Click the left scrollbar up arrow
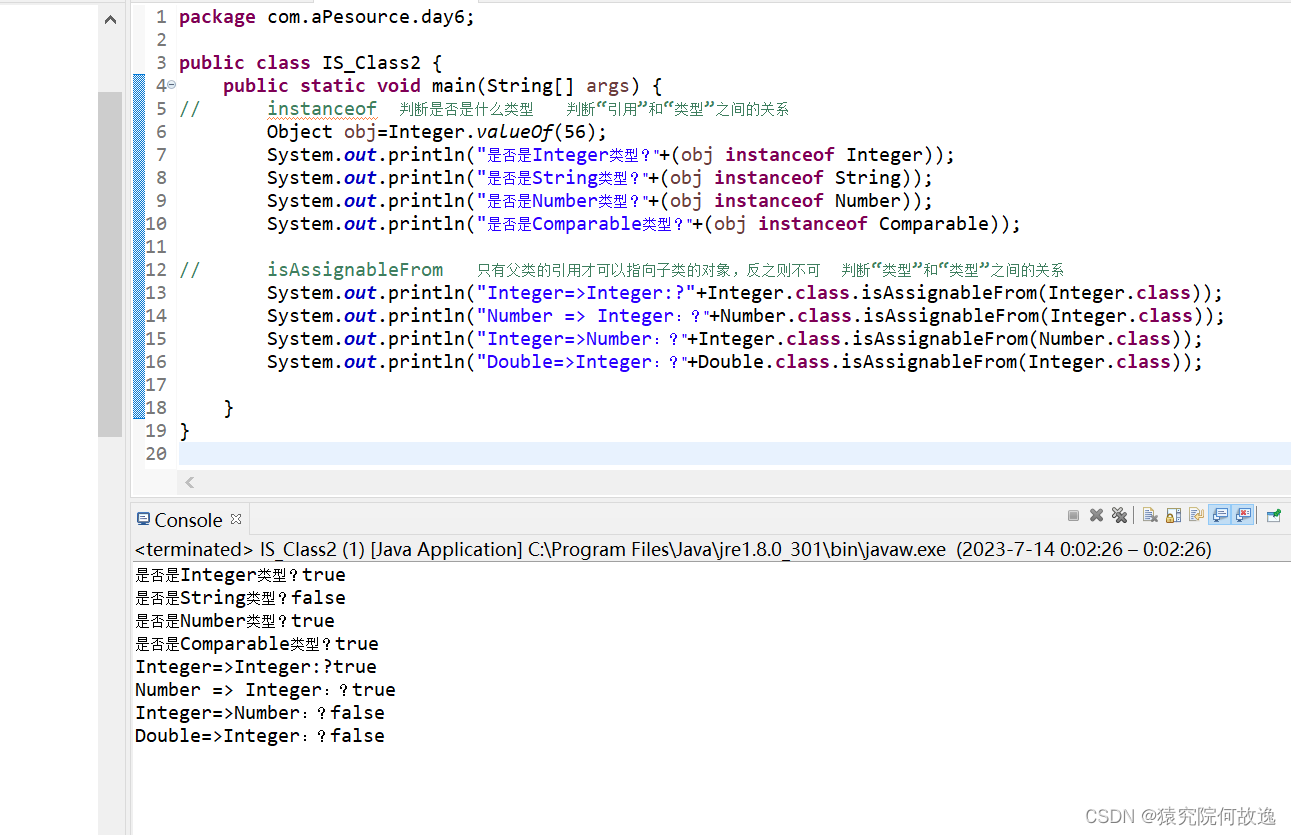Viewport: 1291px width, 835px height. tap(110, 18)
